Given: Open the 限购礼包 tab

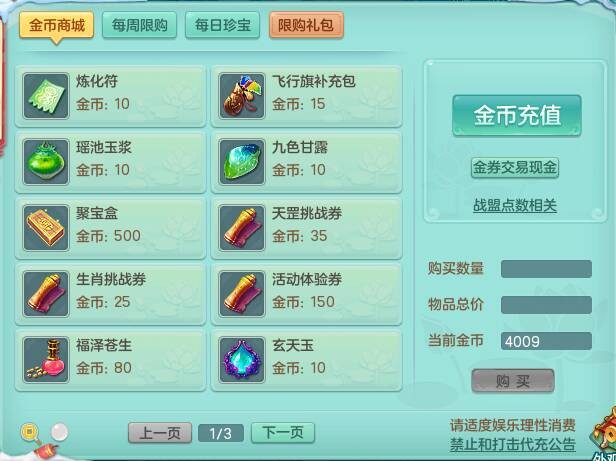Looking at the screenshot, I should tap(306, 25).
